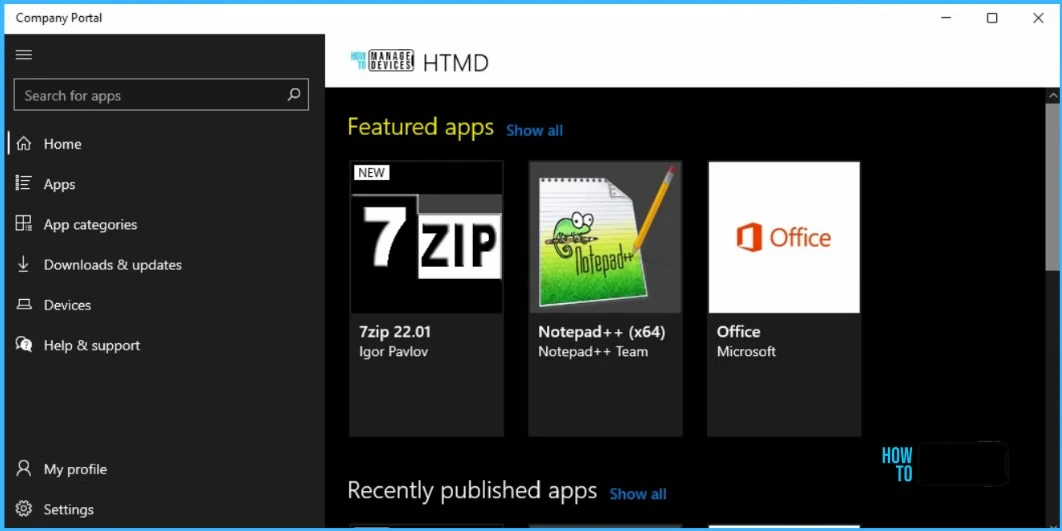Viewport: 1062px width, 531px height.
Task: Click the My profile person icon
Action: (x=24, y=469)
